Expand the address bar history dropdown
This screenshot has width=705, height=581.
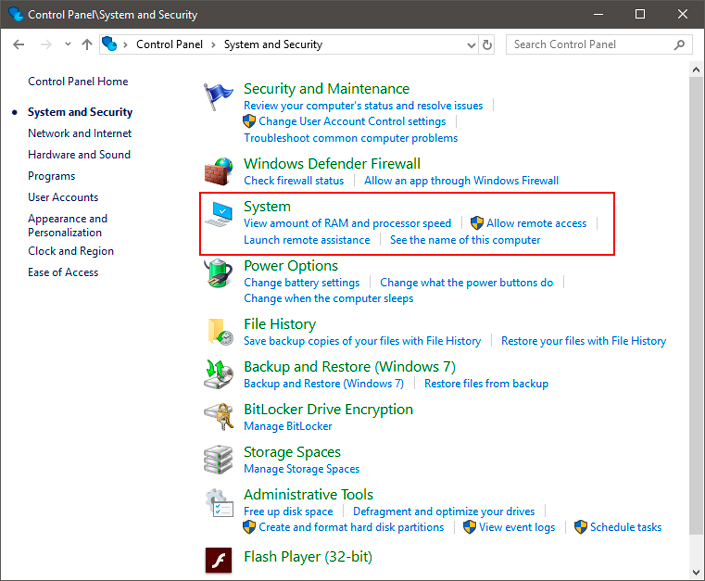point(471,45)
